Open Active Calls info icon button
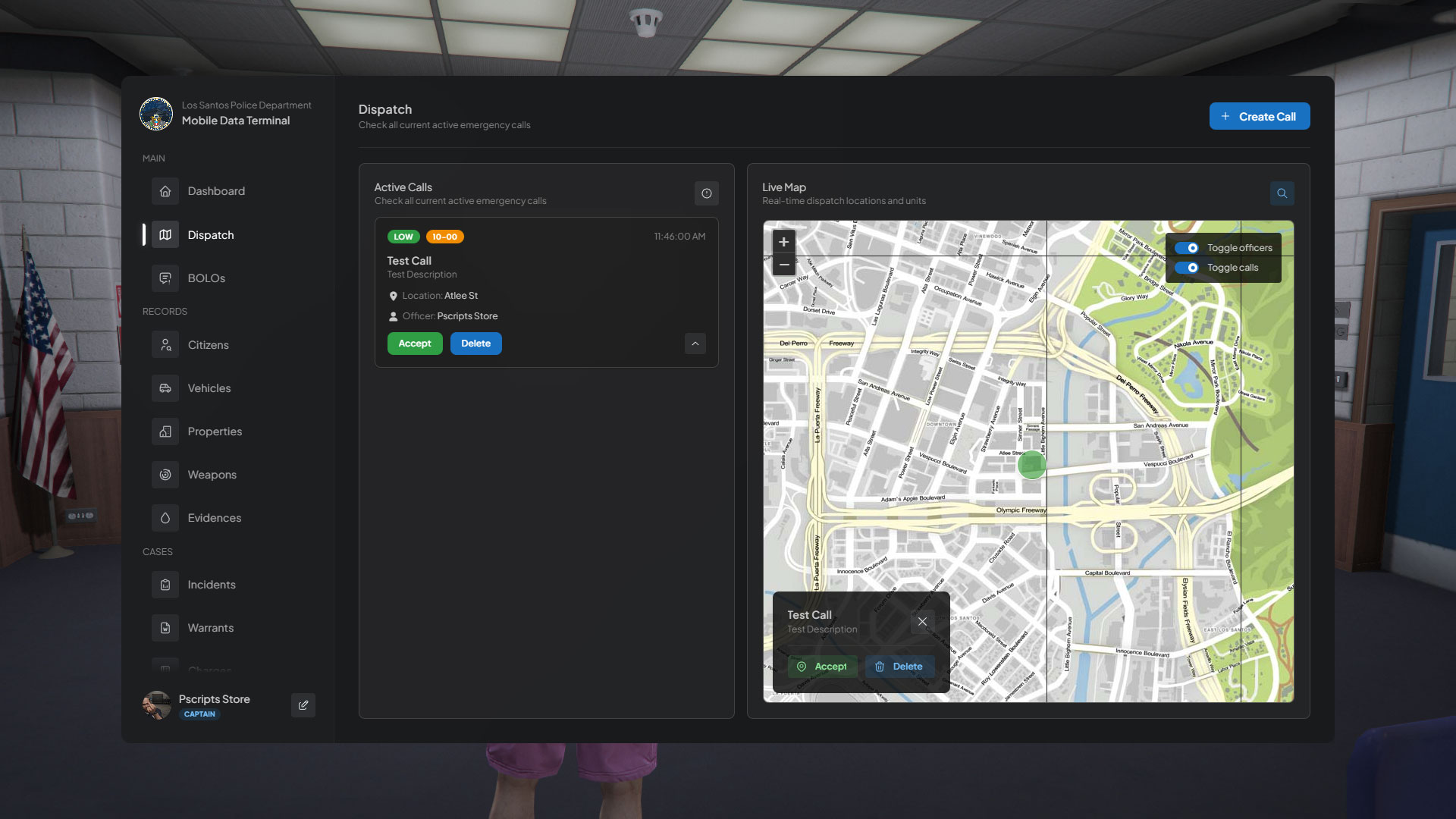The width and height of the screenshot is (1456, 819). tap(707, 193)
